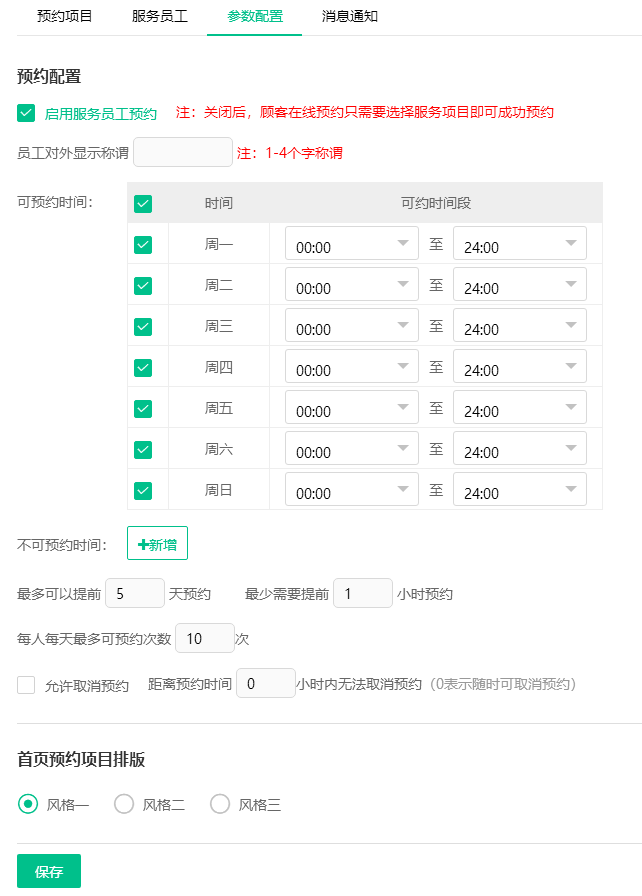Enable the 允许取消预约 checkbox
This screenshot has height=896, width=642.
tap(26, 685)
